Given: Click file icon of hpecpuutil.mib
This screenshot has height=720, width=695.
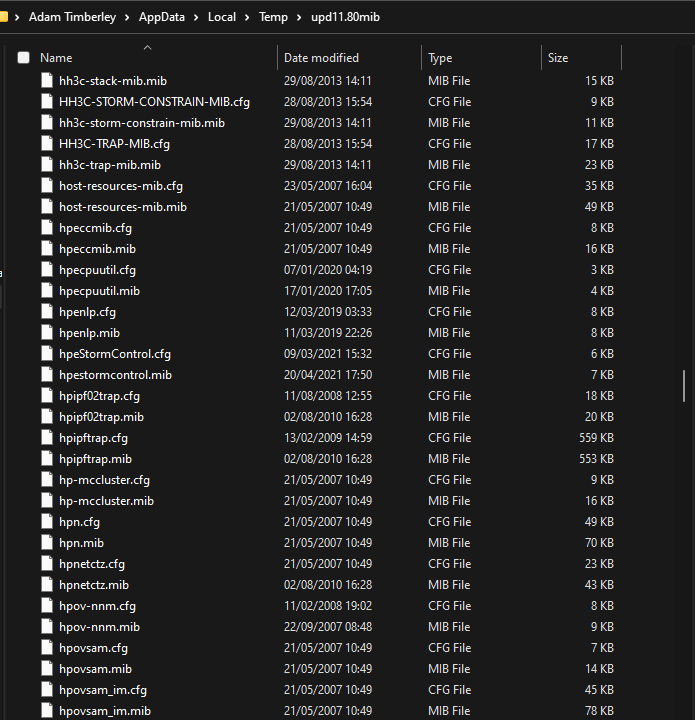Looking at the screenshot, I should (x=47, y=291).
